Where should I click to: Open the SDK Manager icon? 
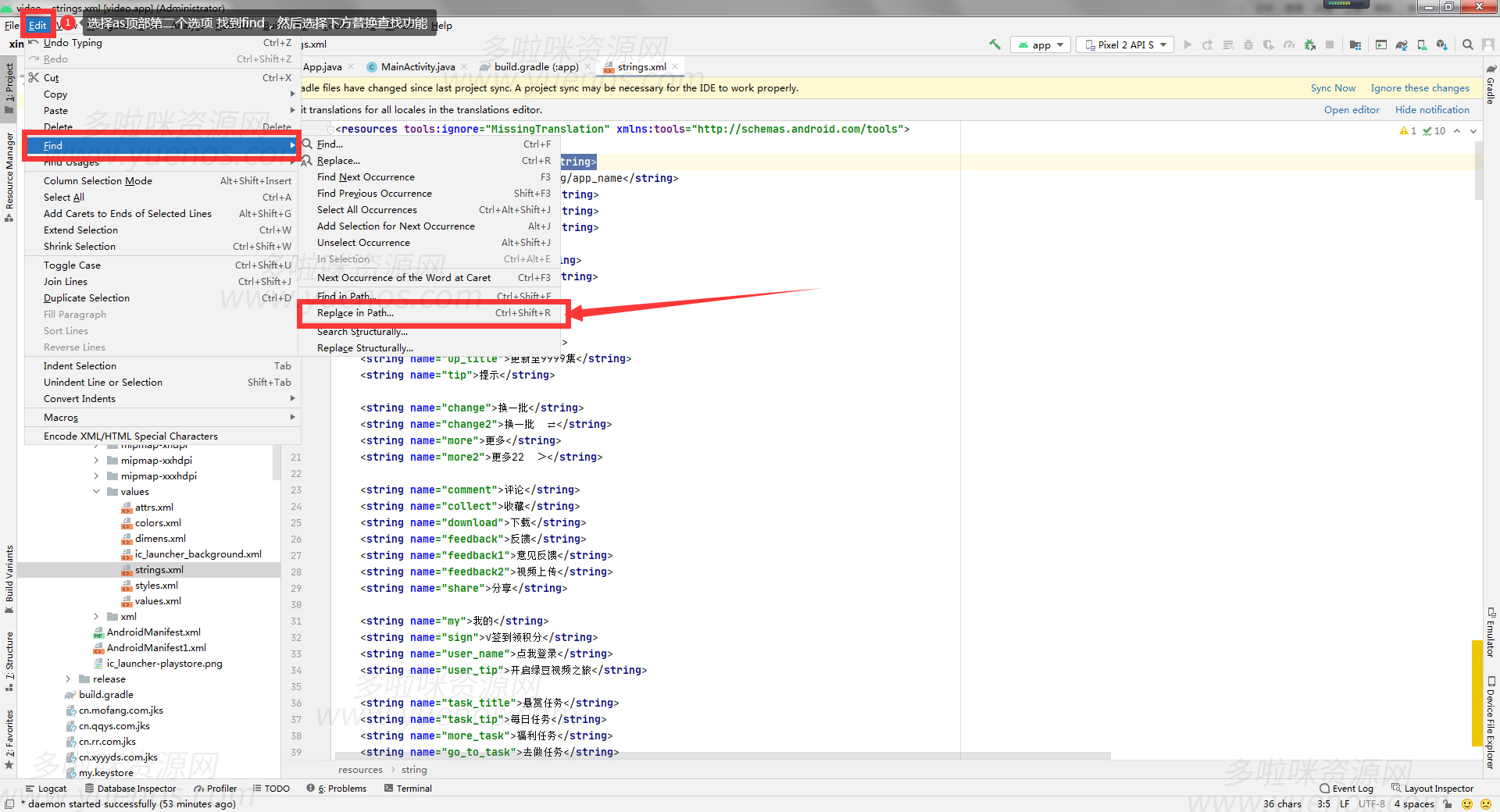pyautogui.click(x=1441, y=45)
